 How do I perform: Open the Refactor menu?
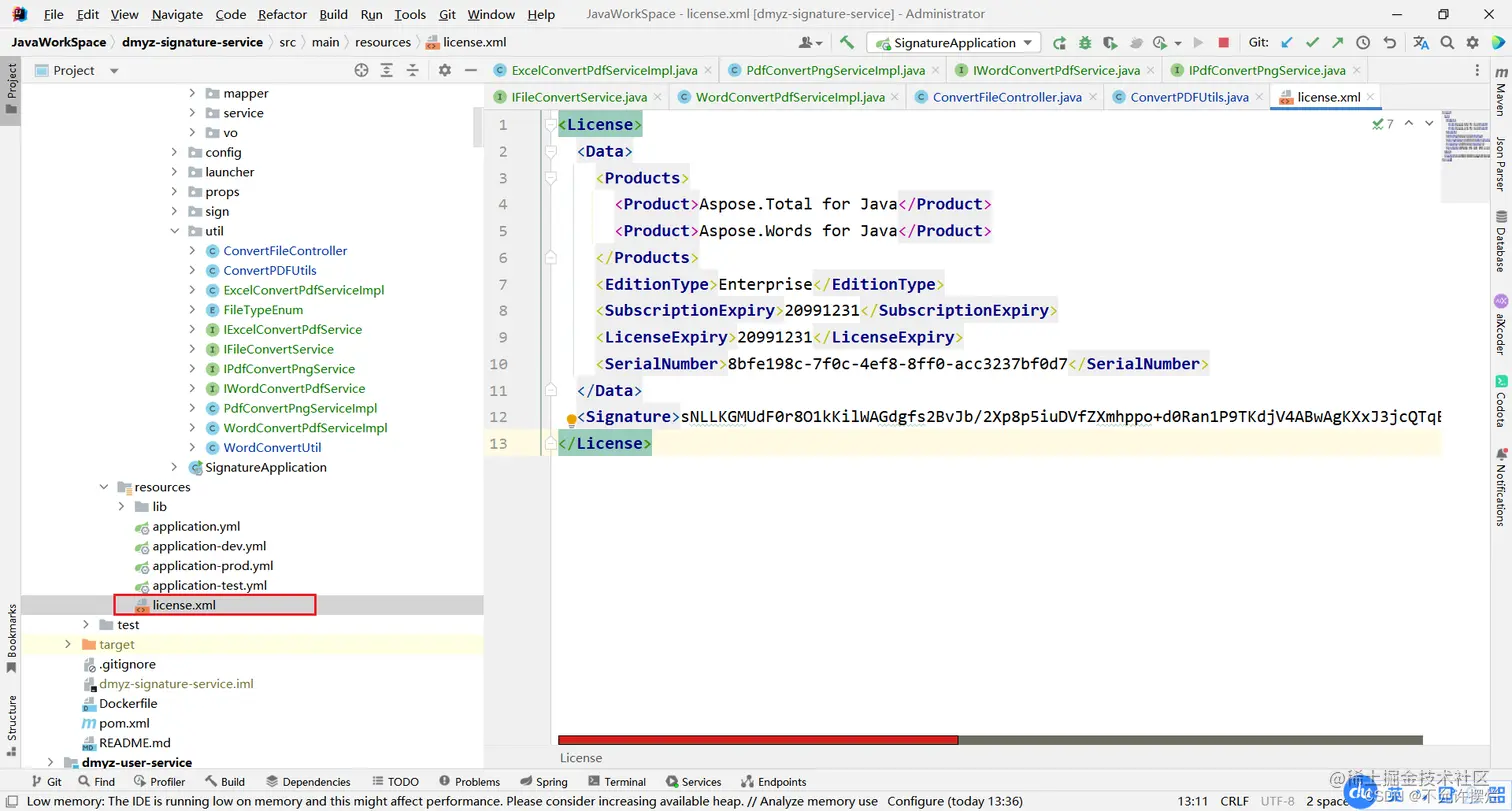click(282, 14)
